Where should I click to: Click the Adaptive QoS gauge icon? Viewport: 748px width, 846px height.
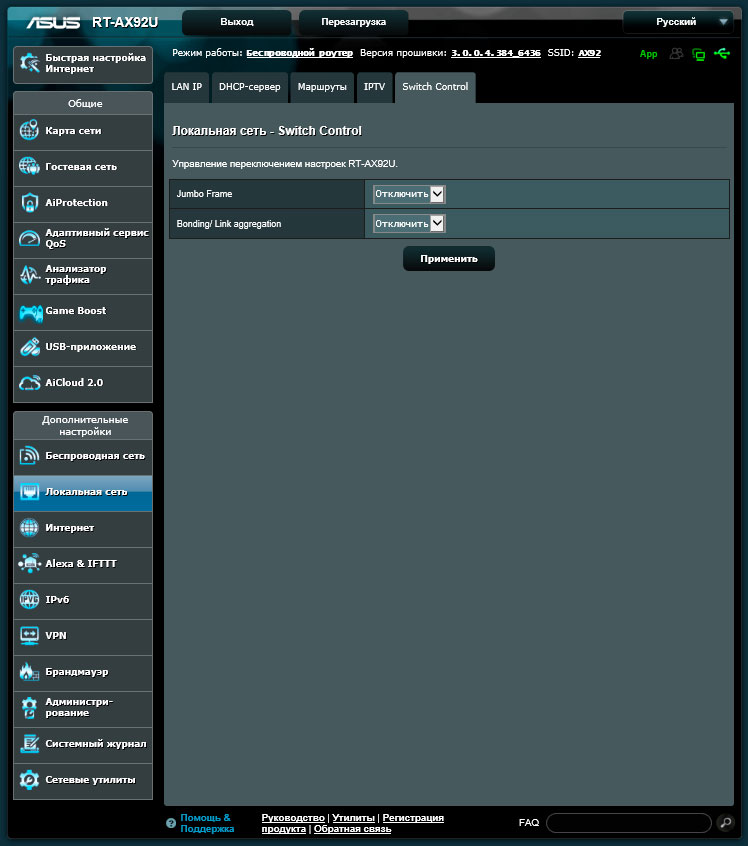pyautogui.click(x=29, y=238)
